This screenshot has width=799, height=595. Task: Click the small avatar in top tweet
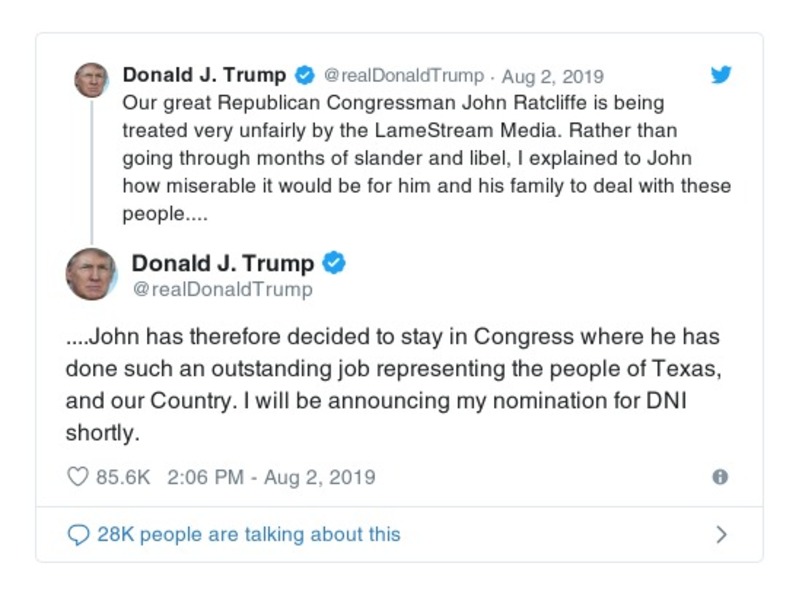tap(91, 80)
